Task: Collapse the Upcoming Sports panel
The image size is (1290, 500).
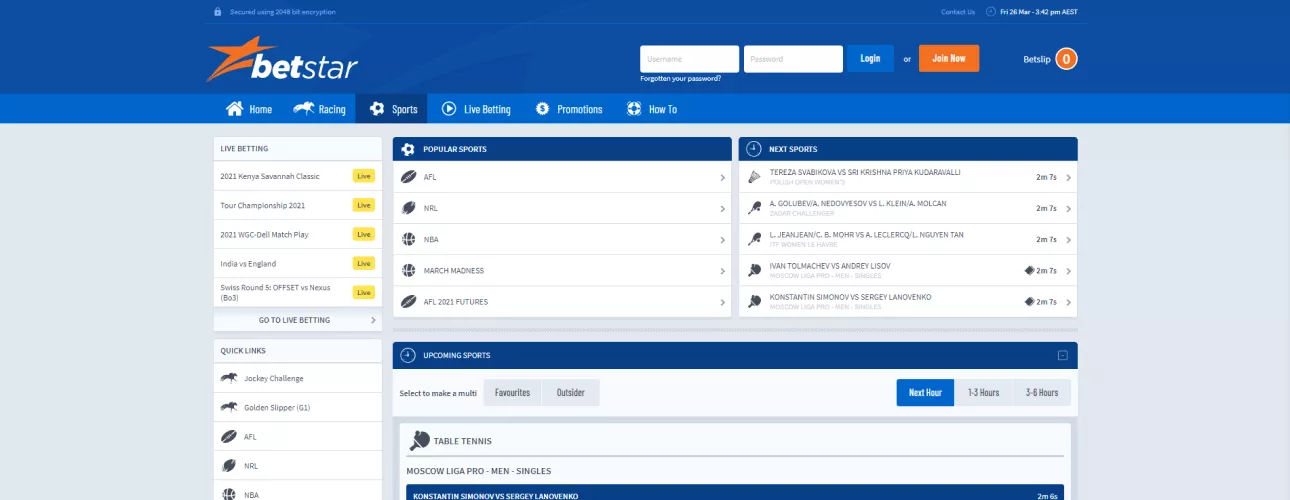Action: [1063, 355]
